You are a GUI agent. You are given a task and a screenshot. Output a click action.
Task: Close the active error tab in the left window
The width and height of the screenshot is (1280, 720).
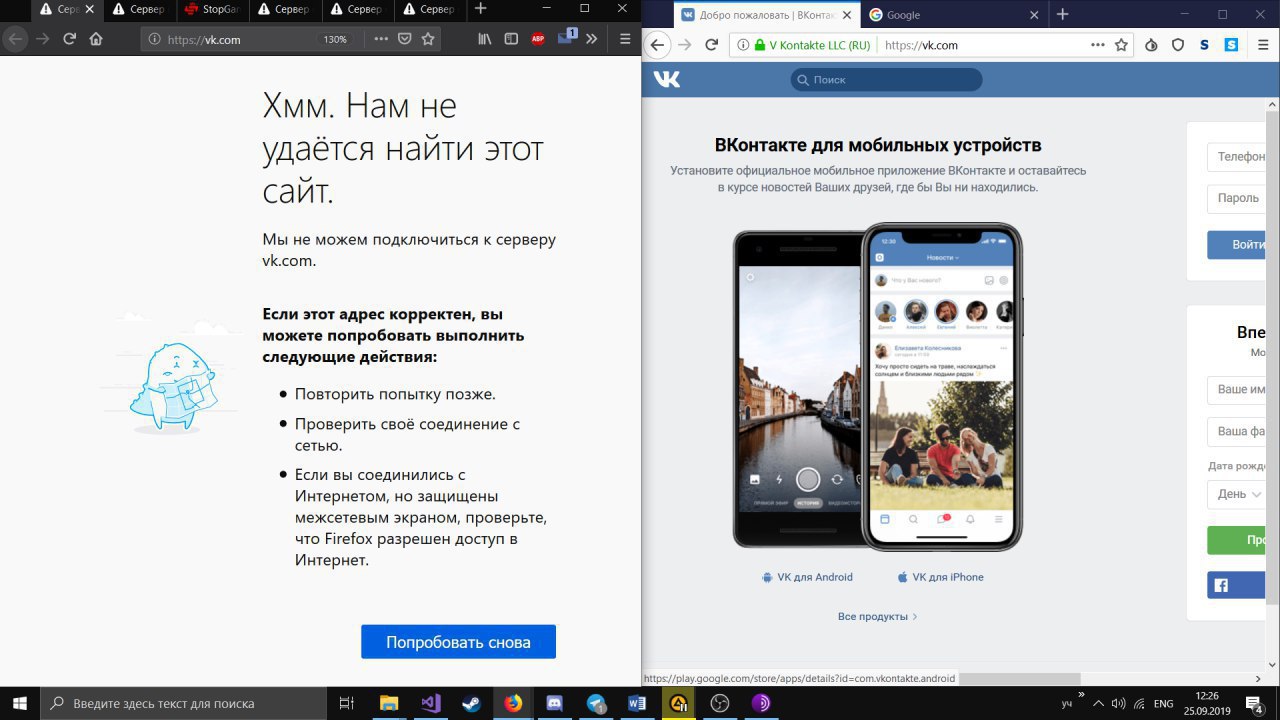91,9
